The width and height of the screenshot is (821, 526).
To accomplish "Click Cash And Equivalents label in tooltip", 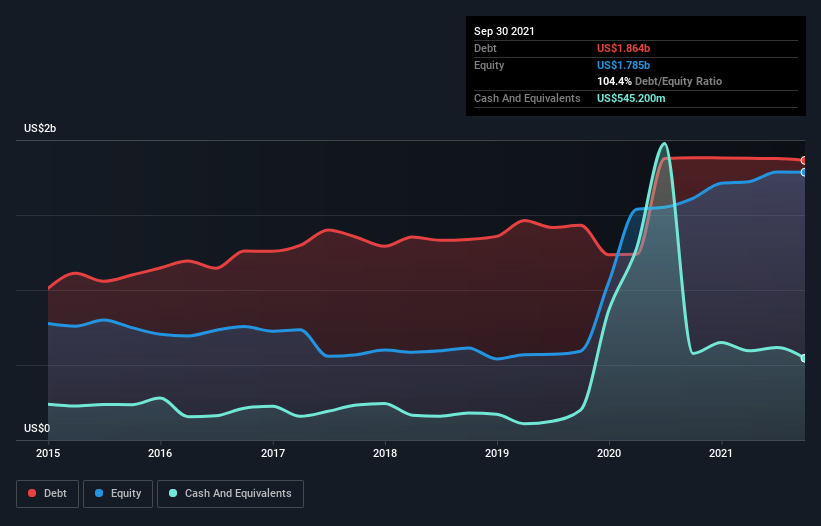I will 527,98.
